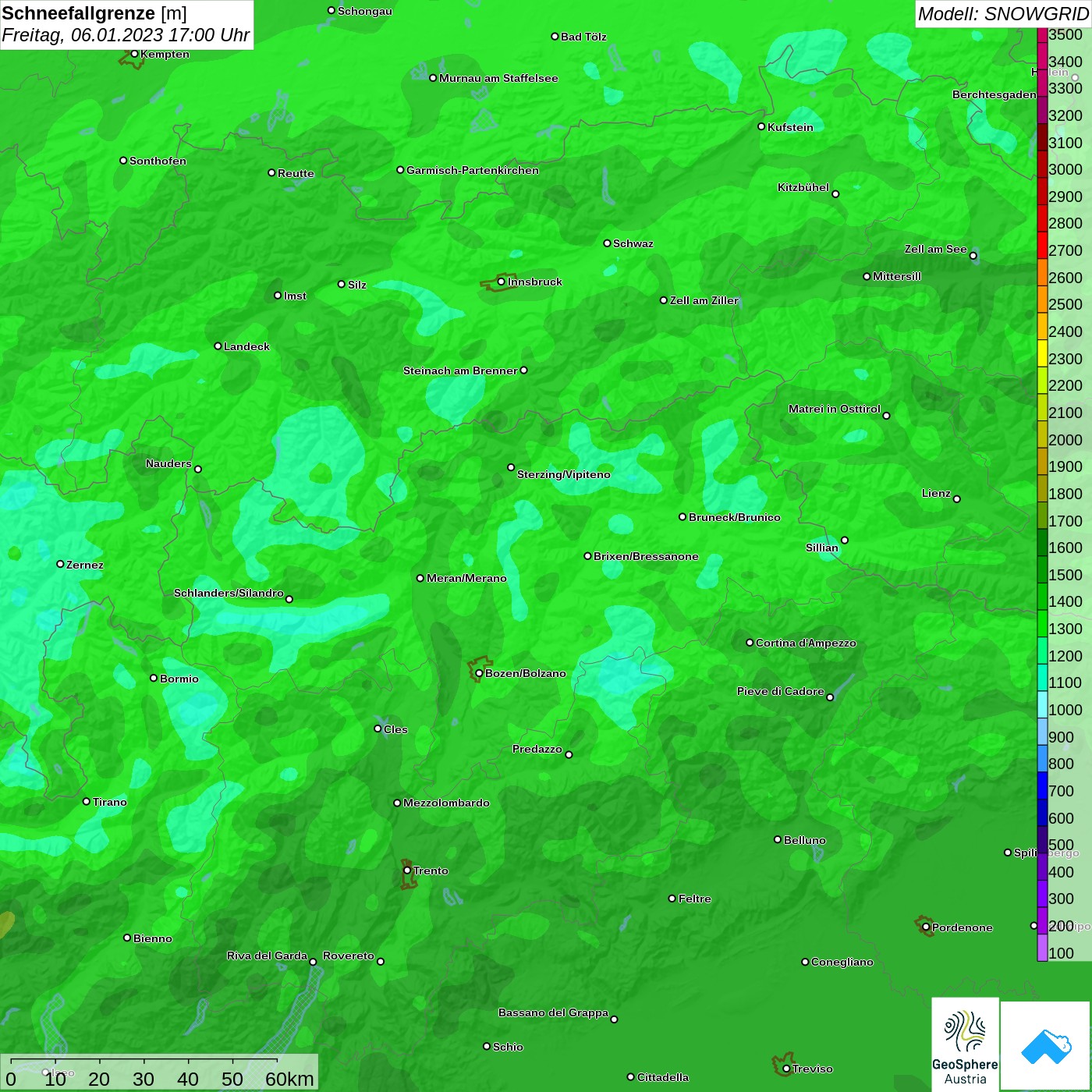Click the Brixen/Bressanone label
This screenshot has width=1092, height=1092.
click(x=646, y=556)
